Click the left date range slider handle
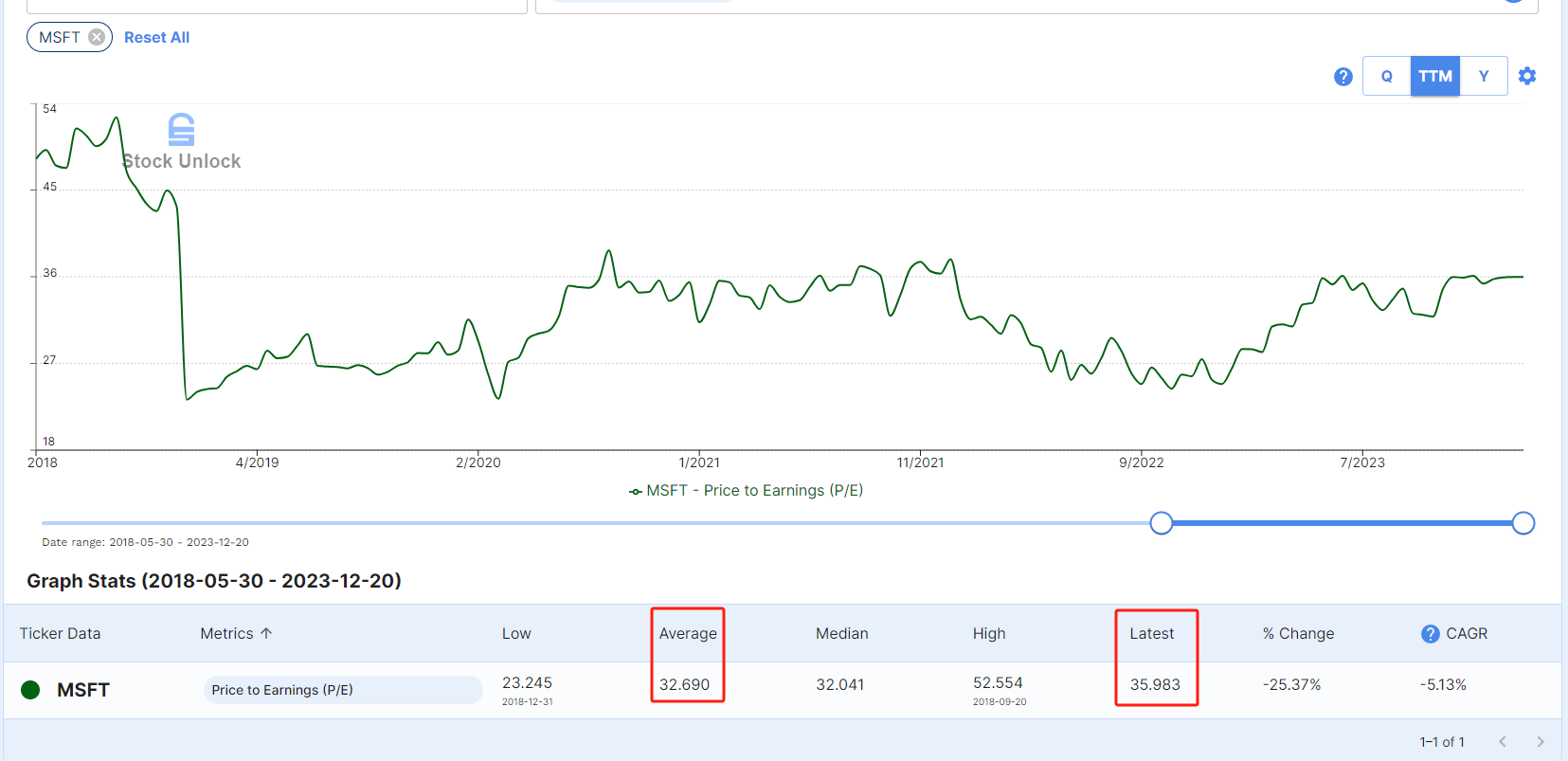 1161,523
